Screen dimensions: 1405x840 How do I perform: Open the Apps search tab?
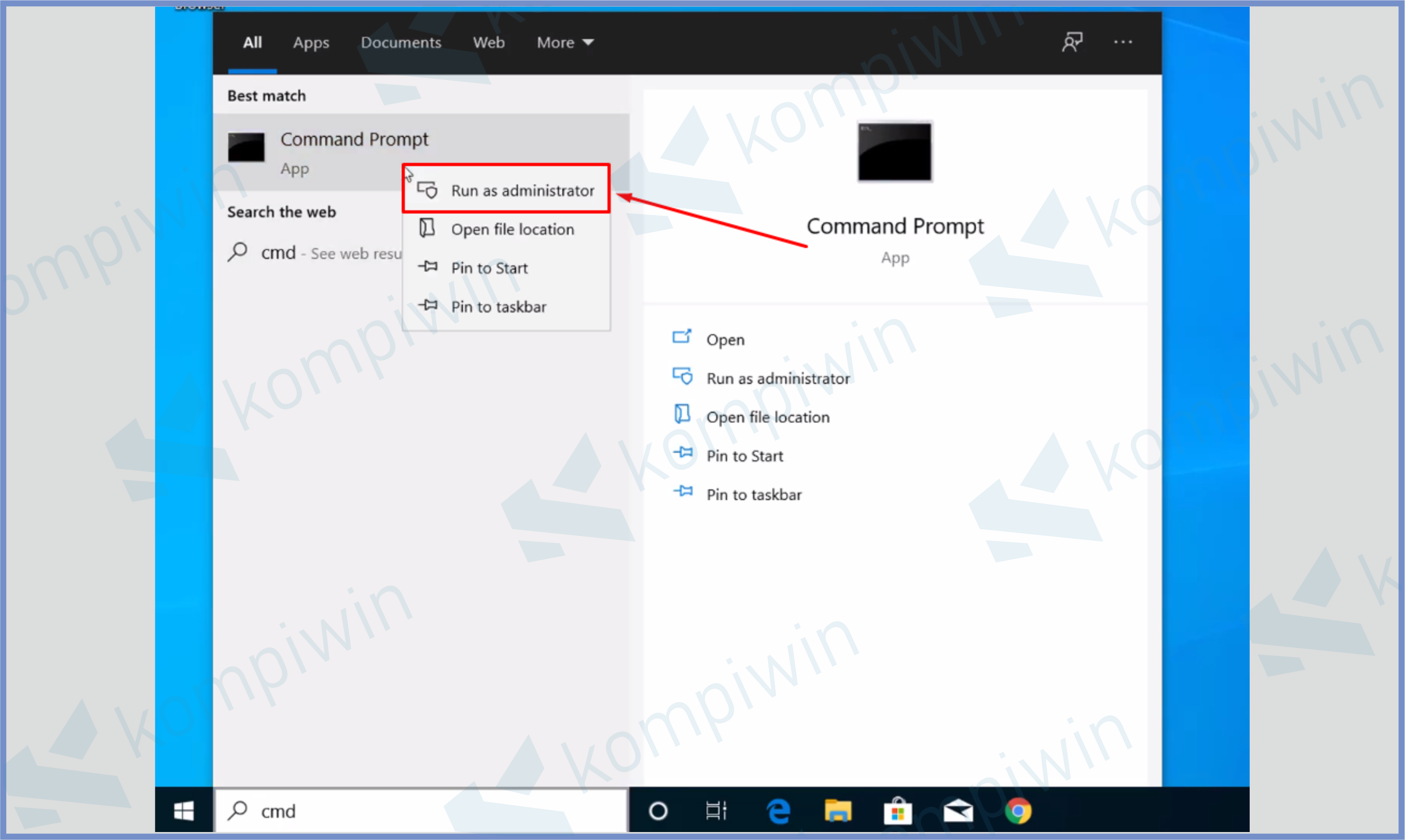(311, 43)
